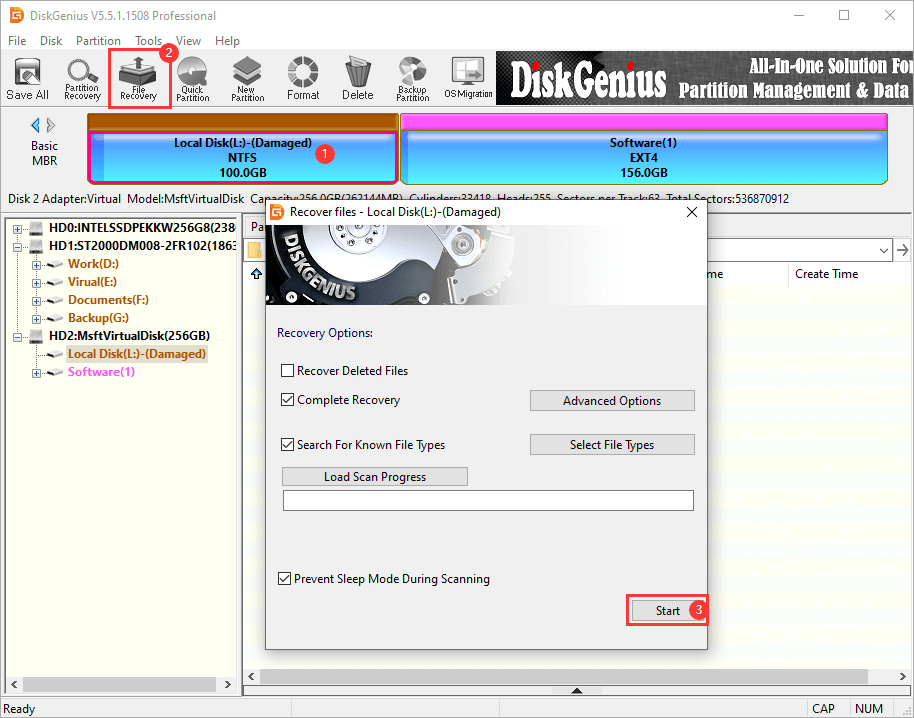Toggle Prevent Sleep Mode During Scanning
The width and height of the screenshot is (914, 718).
tap(284, 579)
